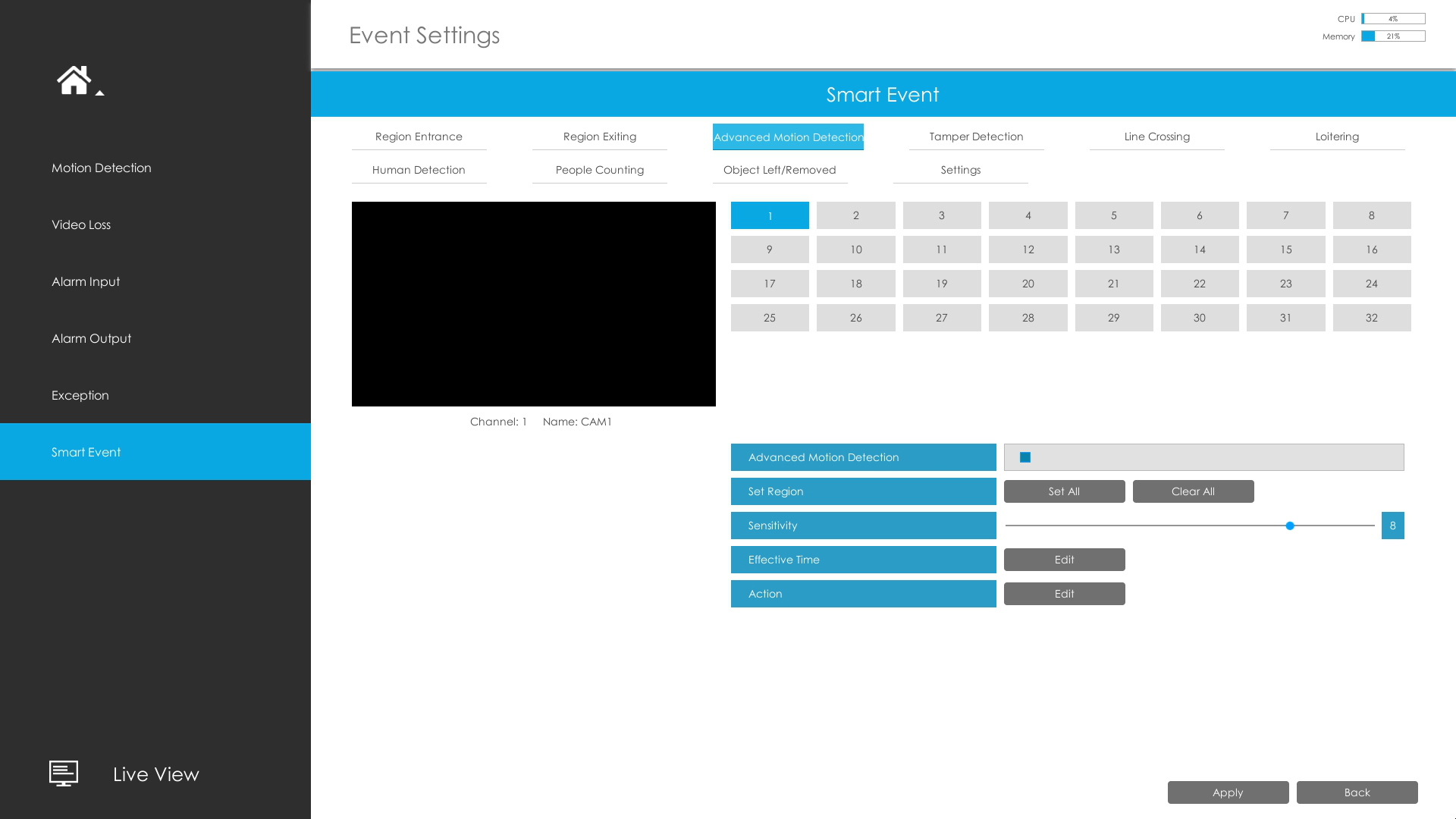The height and width of the screenshot is (819, 1456).
Task: Click Set All to cover full region
Action: [1064, 491]
